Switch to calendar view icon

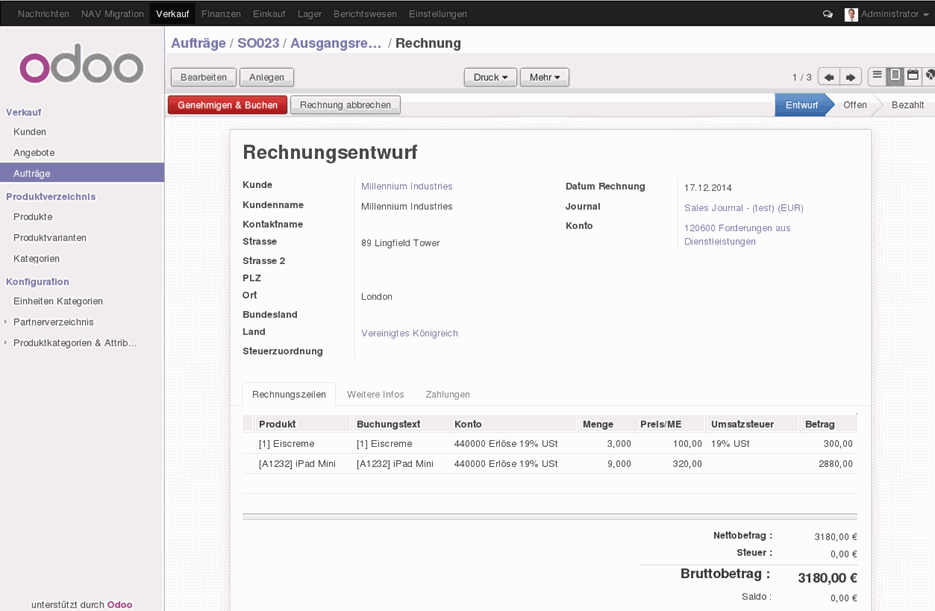pyautogui.click(x=913, y=76)
